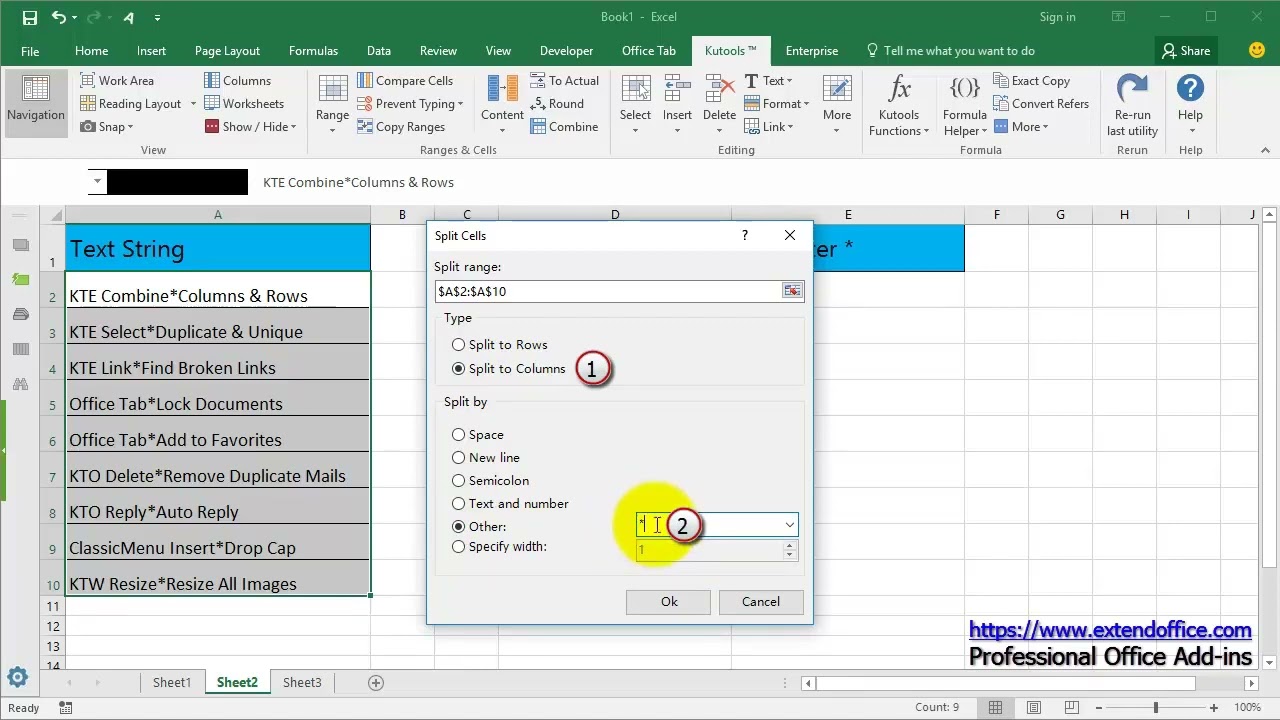The height and width of the screenshot is (720, 1280).
Task: Switch to the Enterprise tab
Action: 811,51
